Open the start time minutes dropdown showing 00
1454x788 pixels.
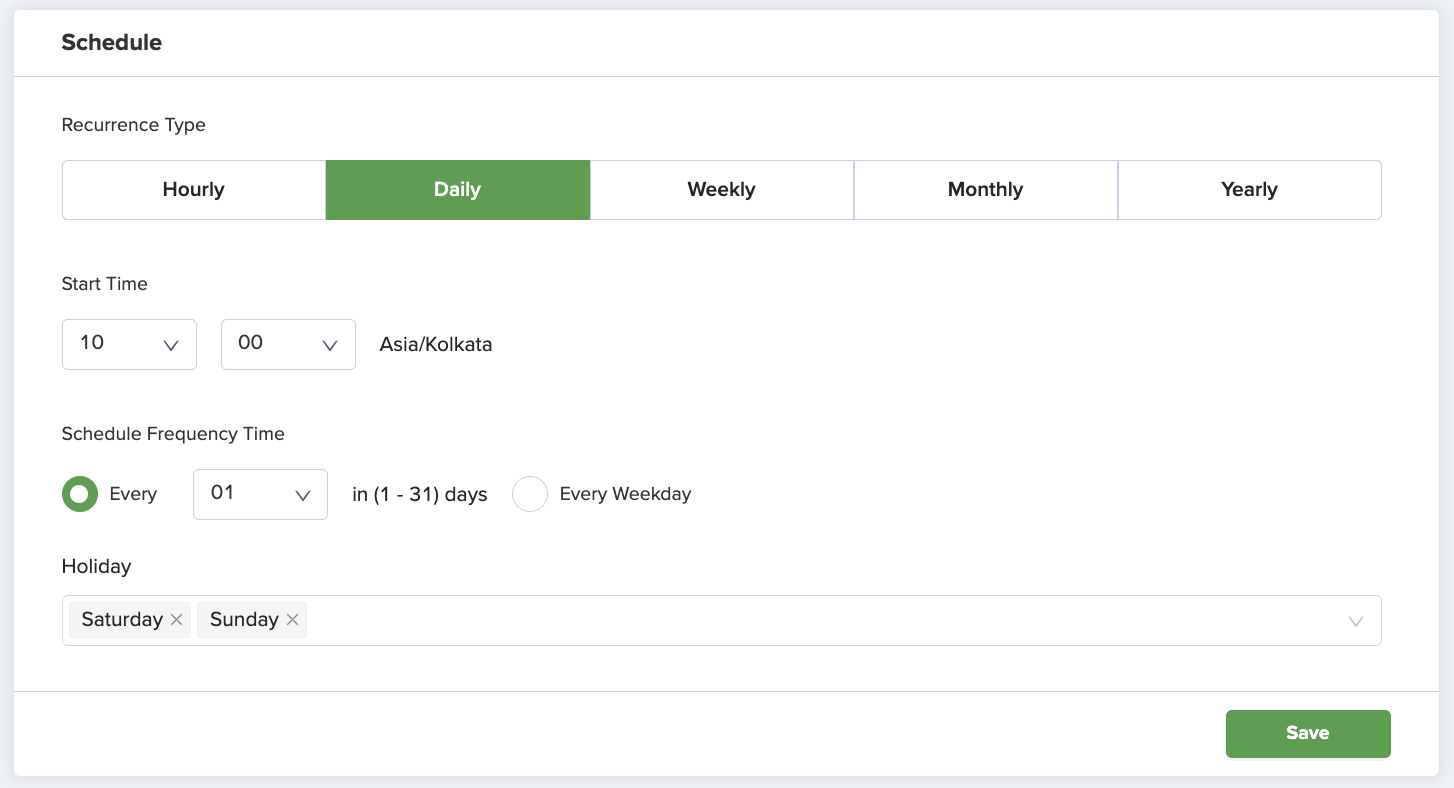(x=288, y=344)
